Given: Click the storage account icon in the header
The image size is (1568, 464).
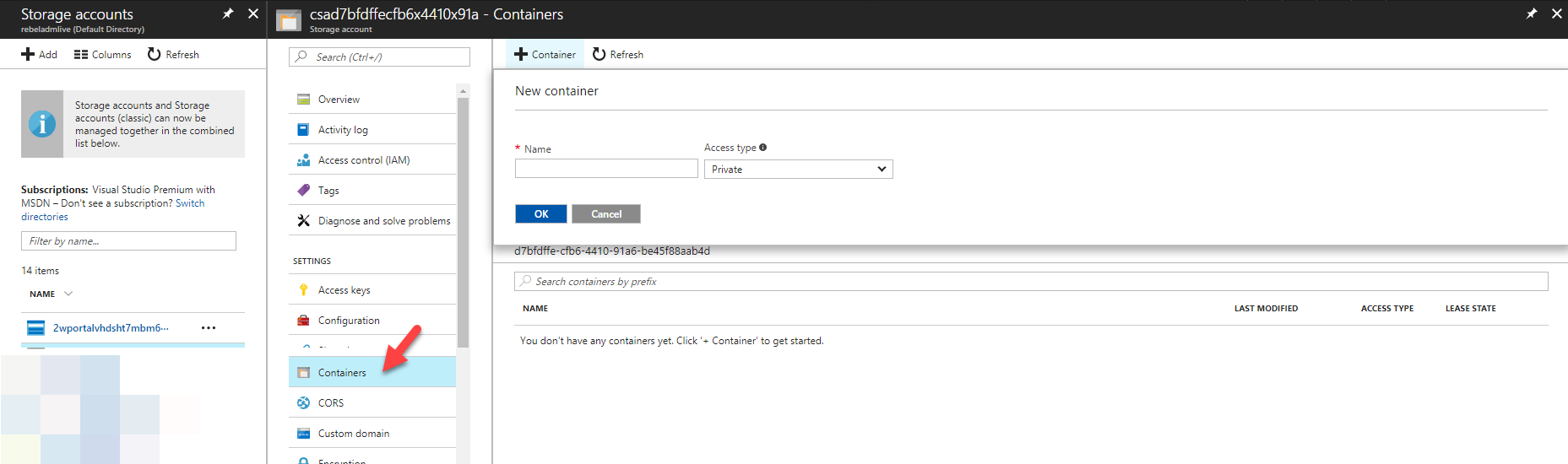Looking at the screenshot, I should point(289,20).
